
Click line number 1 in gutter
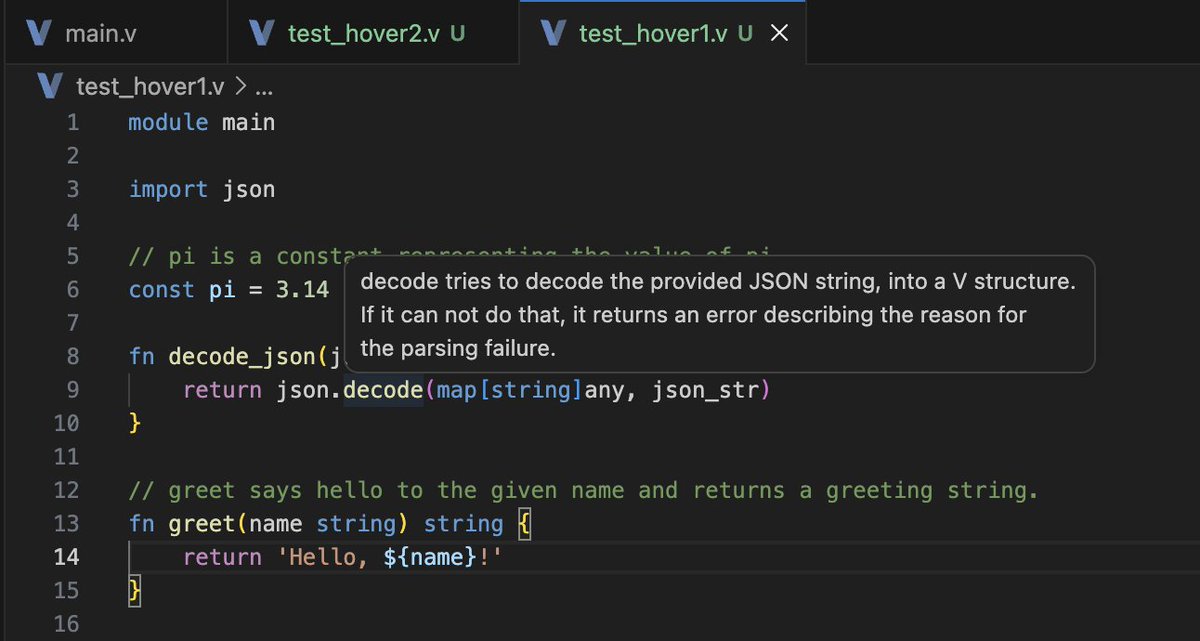tap(72, 123)
